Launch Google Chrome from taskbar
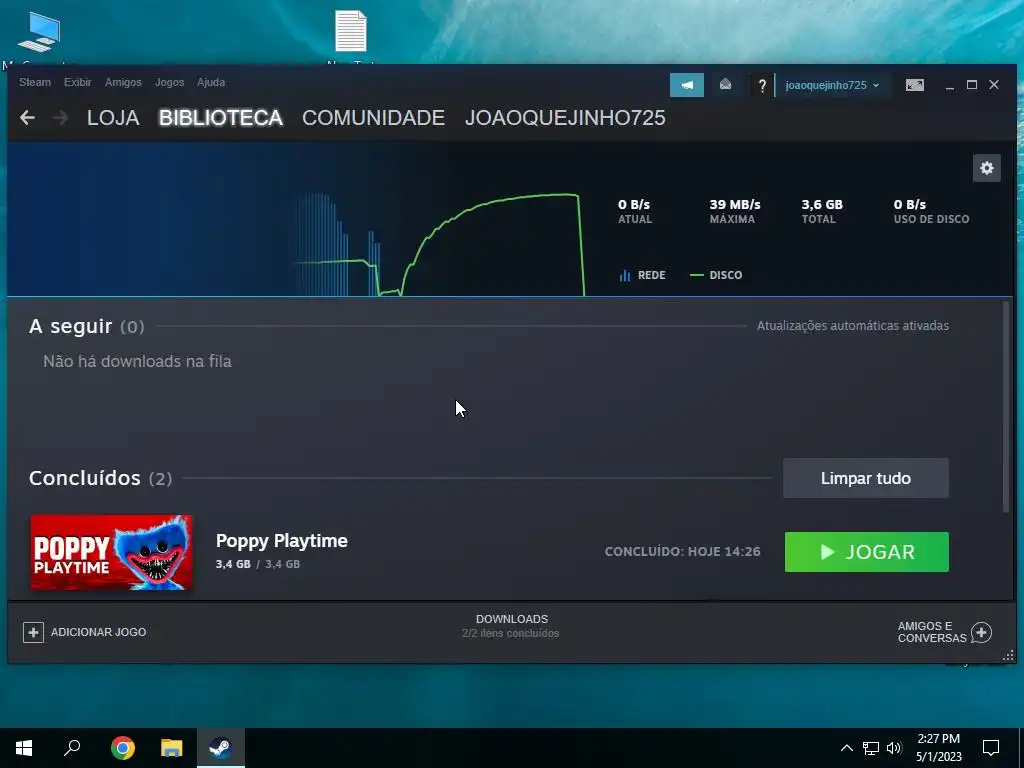1024x768 pixels. [122, 748]
